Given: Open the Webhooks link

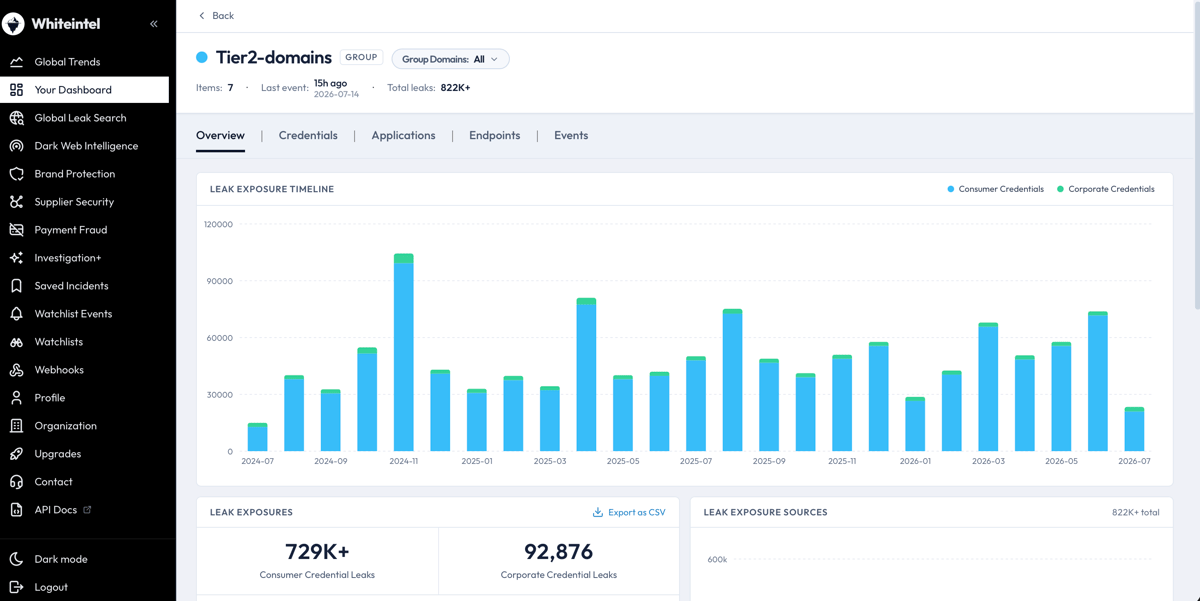Looking at the screenshot, I should tap(84, 370).
